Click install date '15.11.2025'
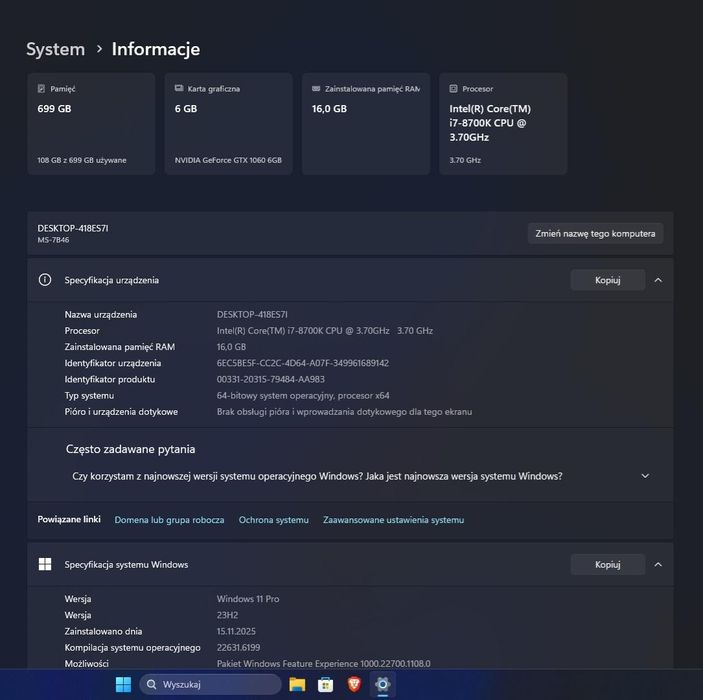This screenshot has width=703, height=700. 236,631
